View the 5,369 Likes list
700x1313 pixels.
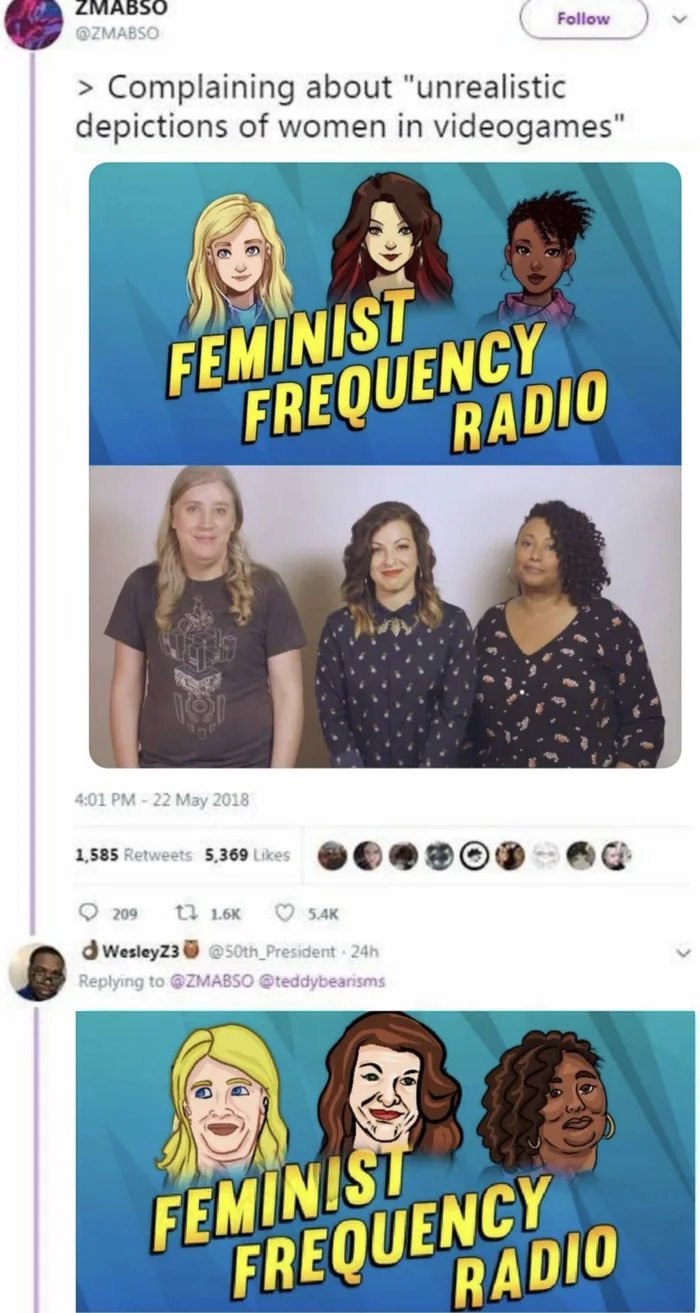coord(247,855)
